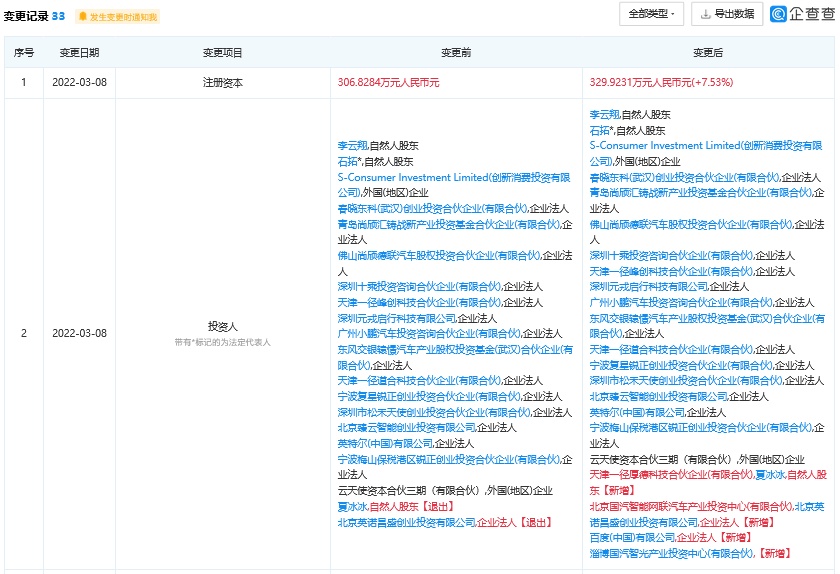The image size is (840, 574).
Task: Open 英特尔(中国)有限公司 link in 变更前
Action: [x=385, y=443]
